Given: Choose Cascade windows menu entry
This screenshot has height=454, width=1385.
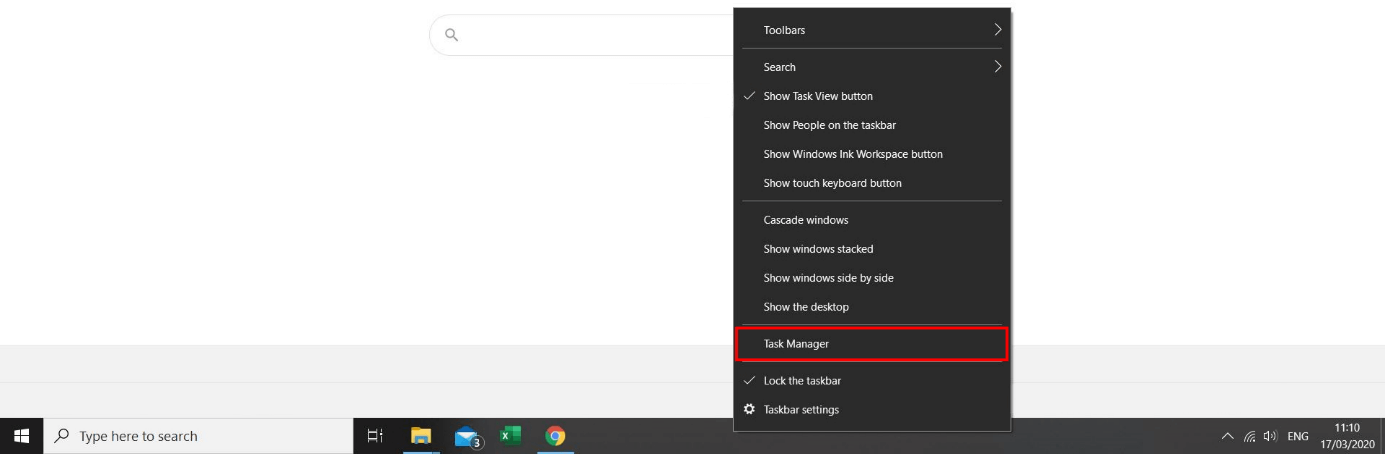Looking at the screenshot, I should pos(805,220).
